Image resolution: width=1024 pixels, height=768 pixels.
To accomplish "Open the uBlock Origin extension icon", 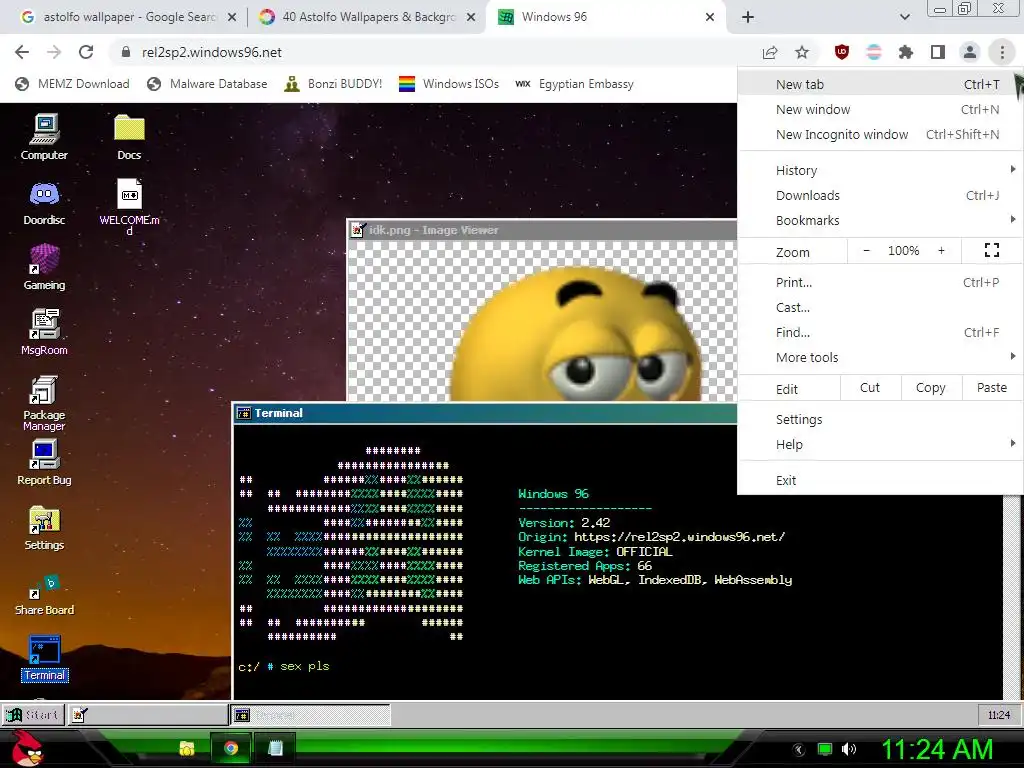I will (x=842, y=52).
